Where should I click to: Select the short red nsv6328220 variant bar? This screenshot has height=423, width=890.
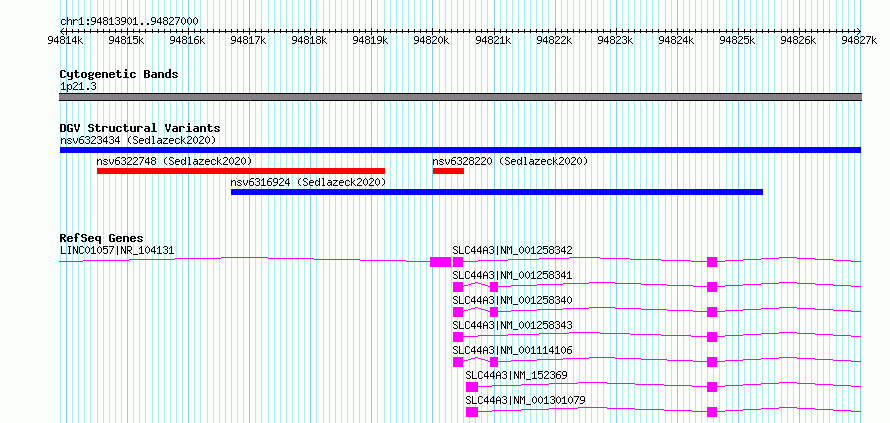tap(448, 171)
